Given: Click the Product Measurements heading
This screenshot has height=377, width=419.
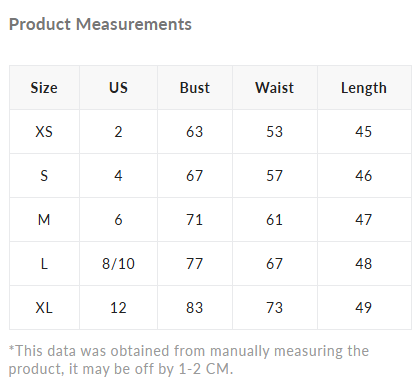Looking at the screenshot, I should tap(100, 24).
